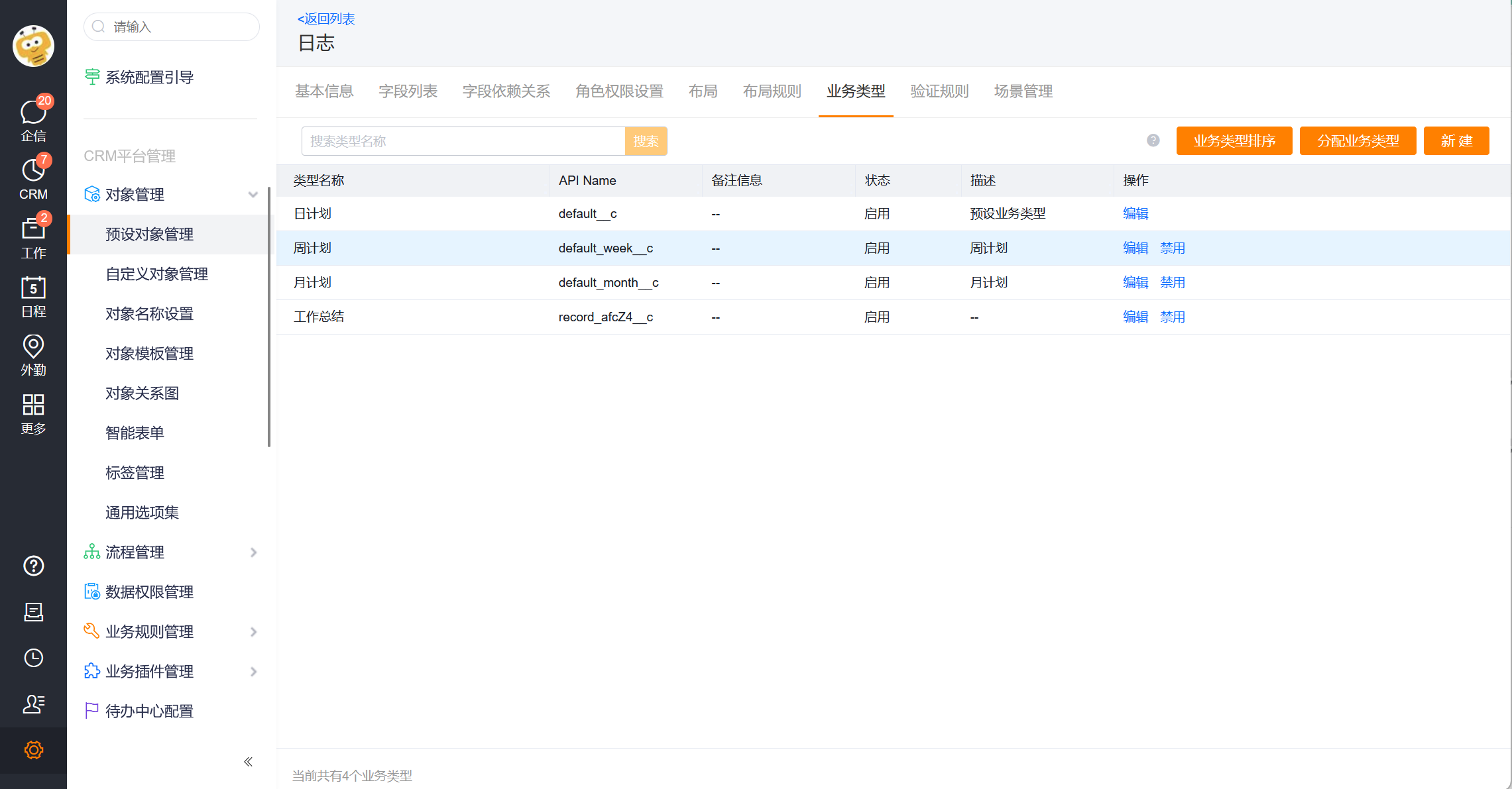Click the 搜索 button
Screen dimensions: 1512x789
coord(646,141)
